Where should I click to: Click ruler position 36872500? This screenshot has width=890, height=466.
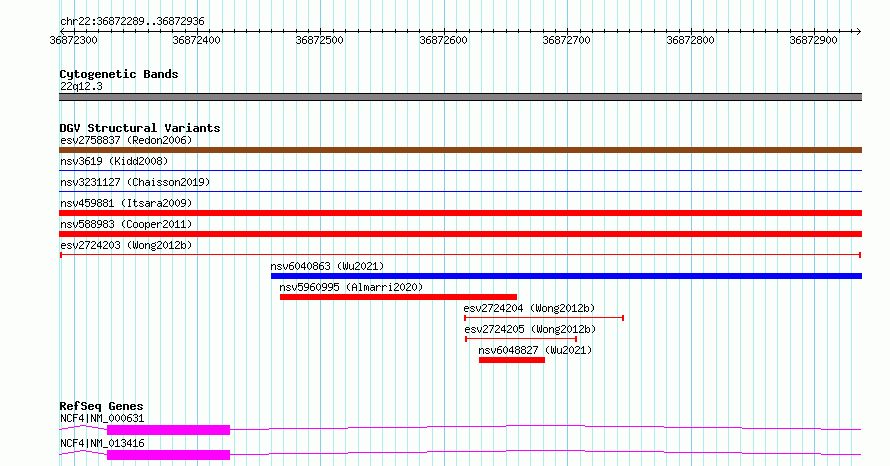(320, 40)
